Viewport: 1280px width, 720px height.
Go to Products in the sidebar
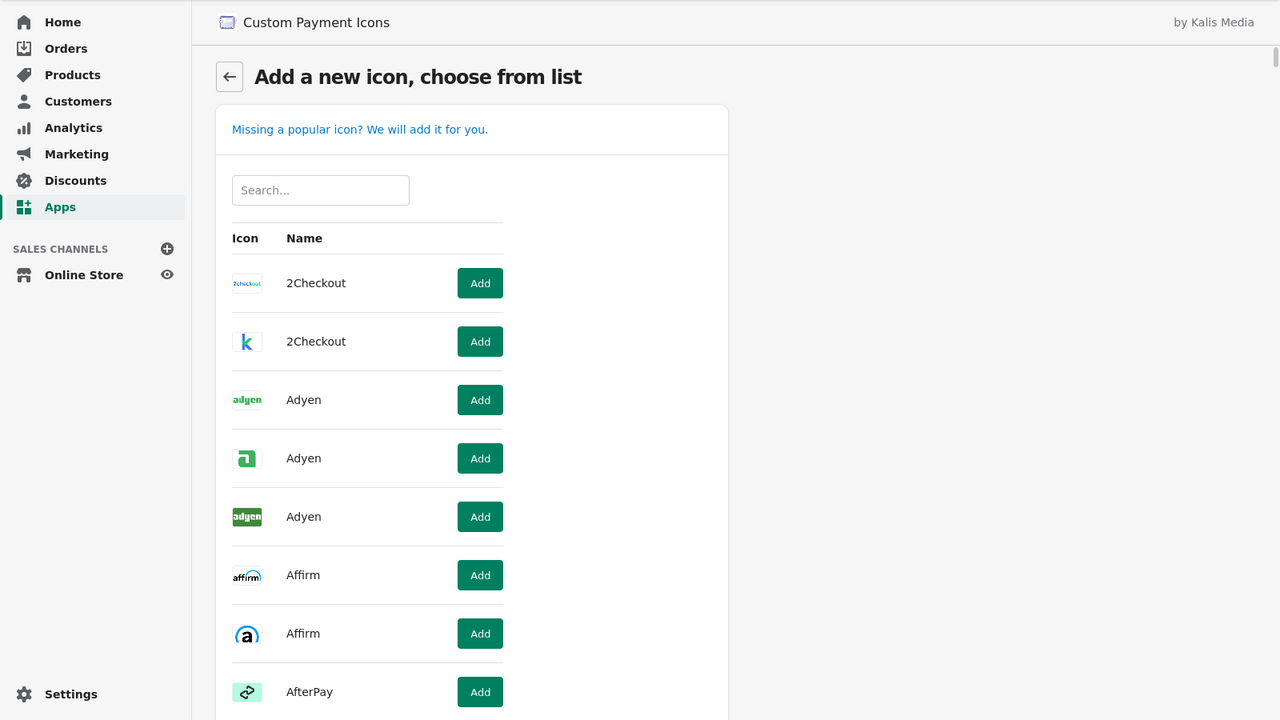[x=72, y=75]
